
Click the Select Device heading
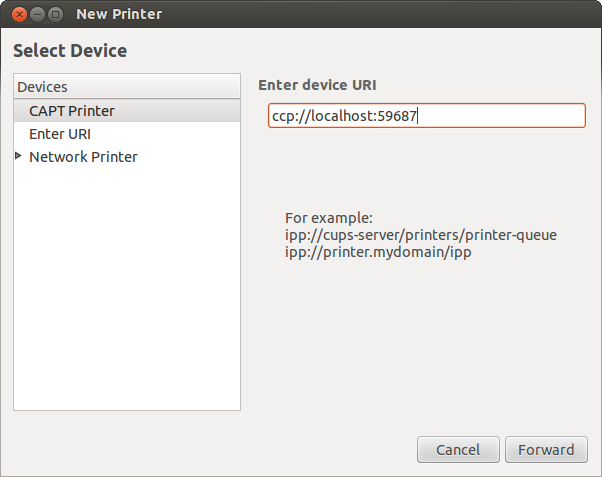(70, 51)
